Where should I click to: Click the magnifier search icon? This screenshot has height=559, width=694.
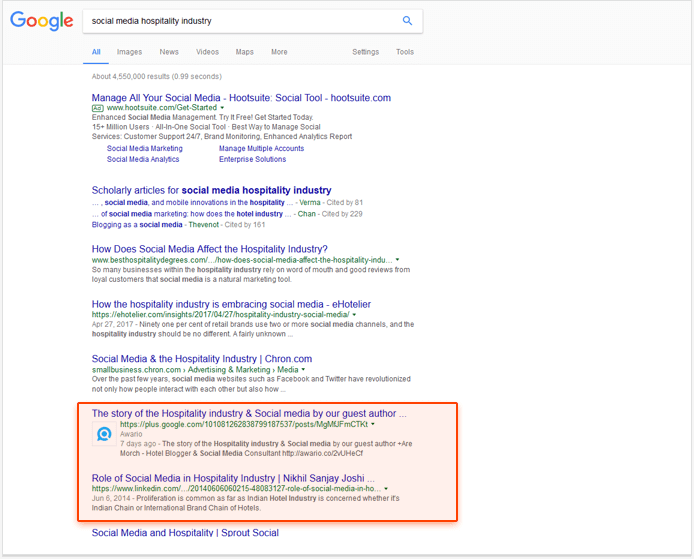407,21
